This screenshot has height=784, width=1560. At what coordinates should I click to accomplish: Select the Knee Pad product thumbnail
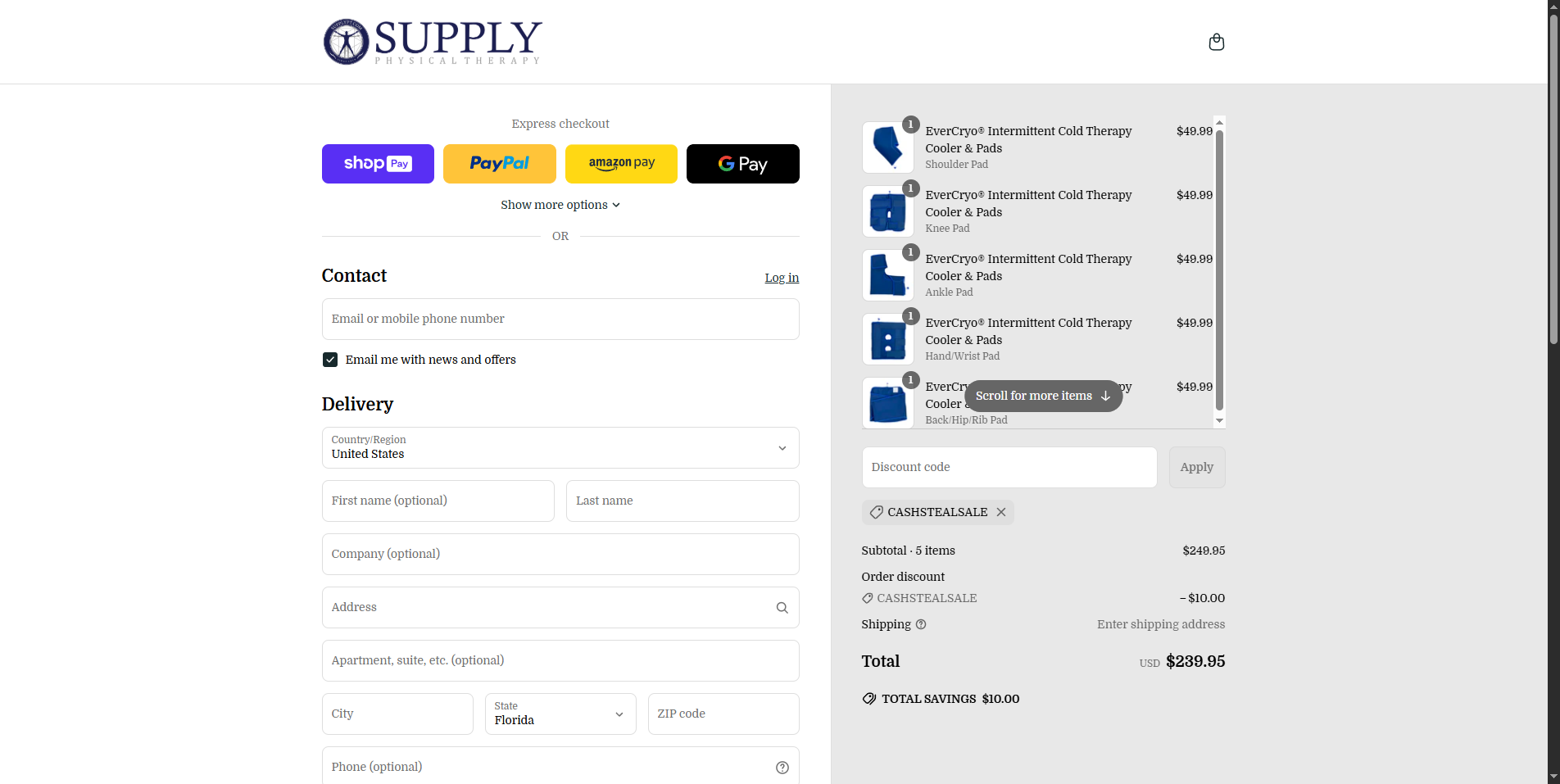point(888,211)
